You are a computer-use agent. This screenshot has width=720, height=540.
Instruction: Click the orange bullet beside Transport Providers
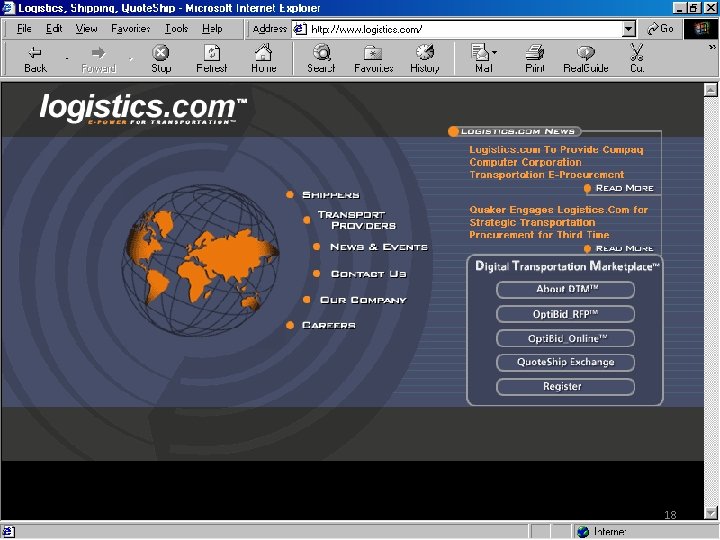(x=307, y=220)
